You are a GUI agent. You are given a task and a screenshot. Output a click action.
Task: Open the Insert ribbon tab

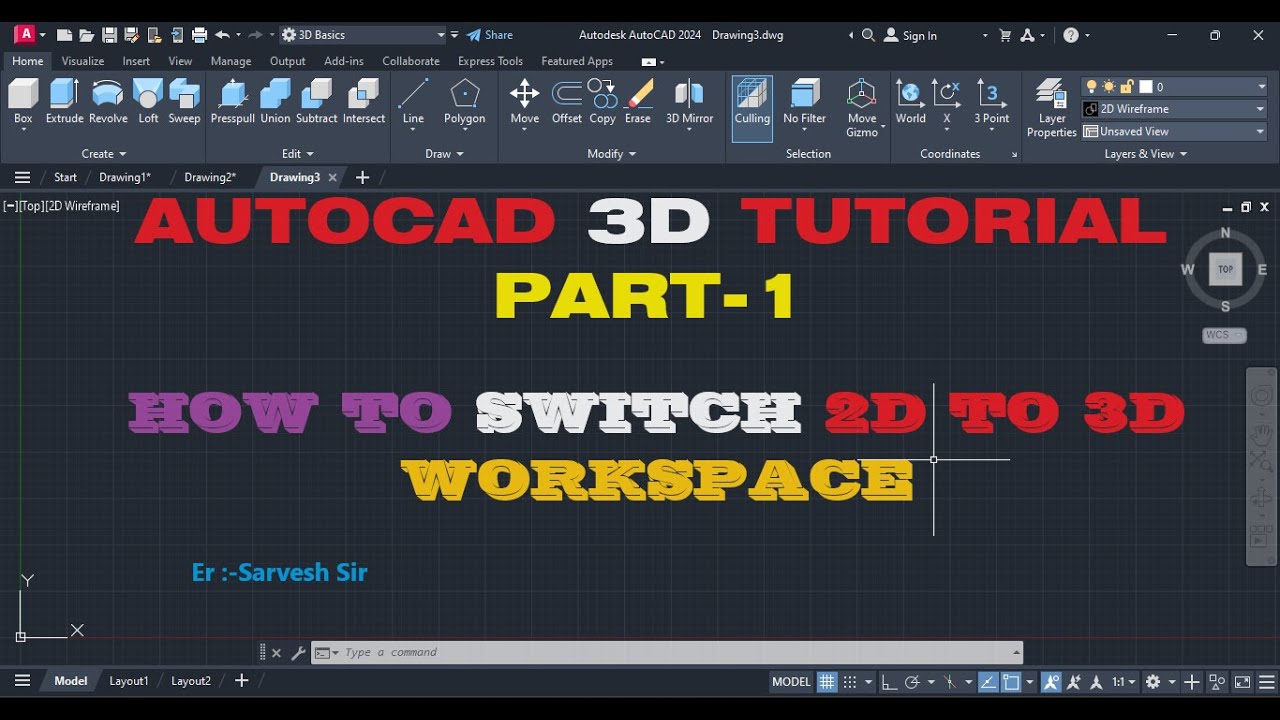pos(136,61)
